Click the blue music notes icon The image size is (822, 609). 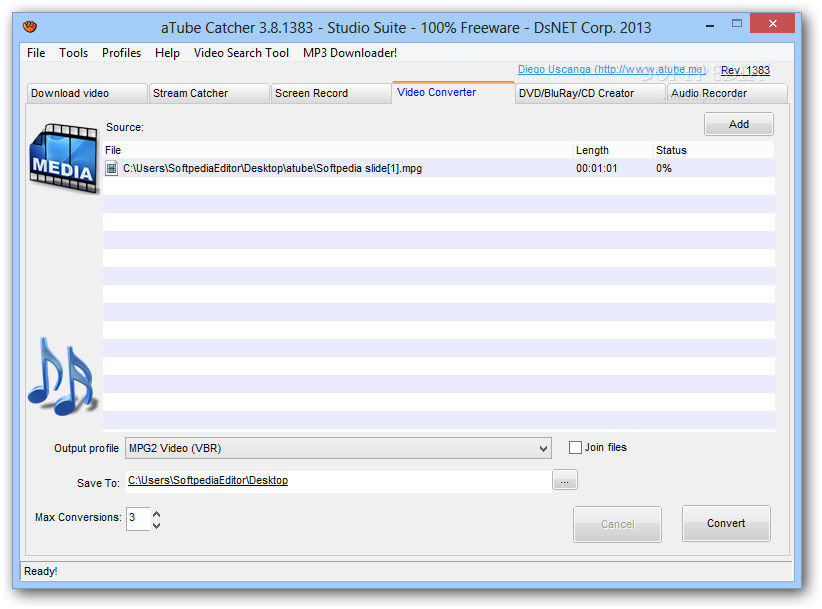pos(62,376)
